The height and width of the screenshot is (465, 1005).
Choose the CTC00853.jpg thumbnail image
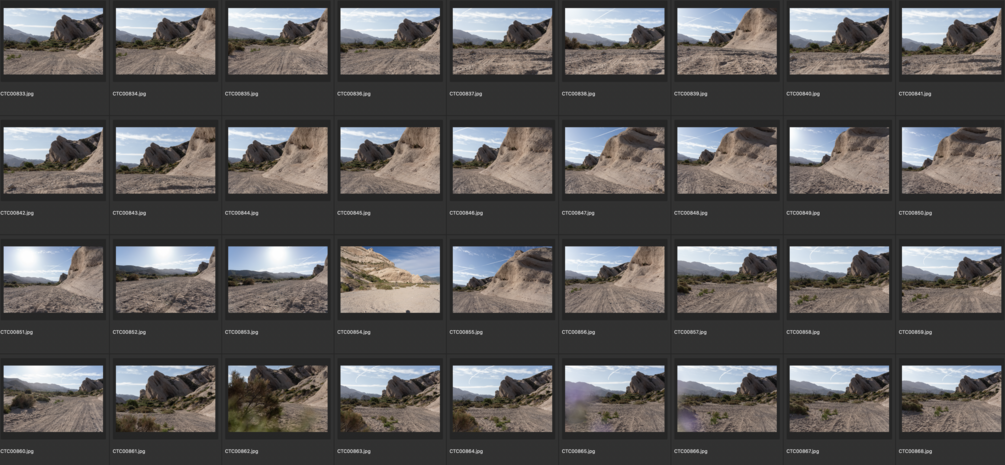point(278,280)
